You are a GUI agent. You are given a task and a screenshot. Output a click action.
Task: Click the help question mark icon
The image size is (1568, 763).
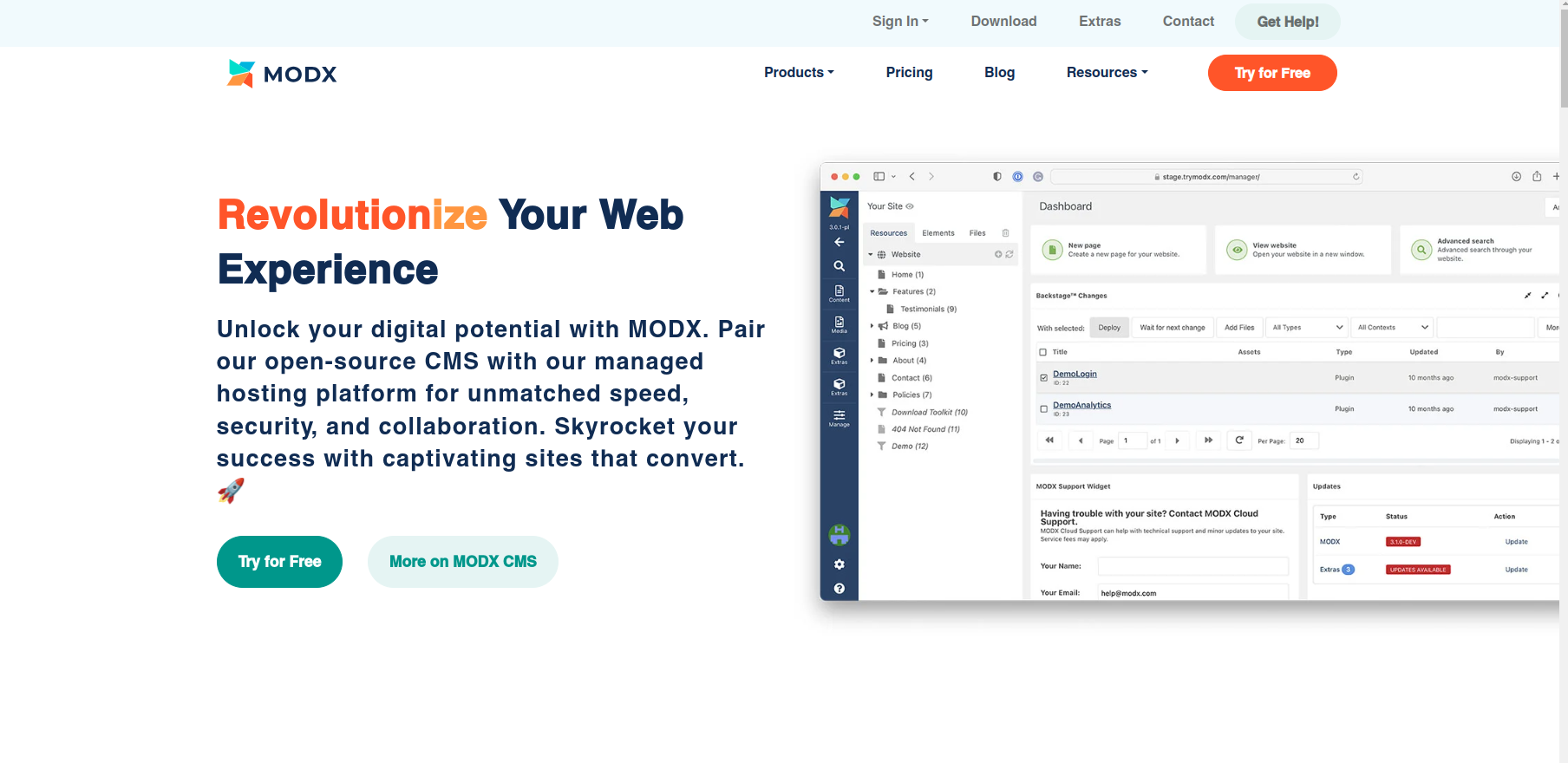(839, 589)
